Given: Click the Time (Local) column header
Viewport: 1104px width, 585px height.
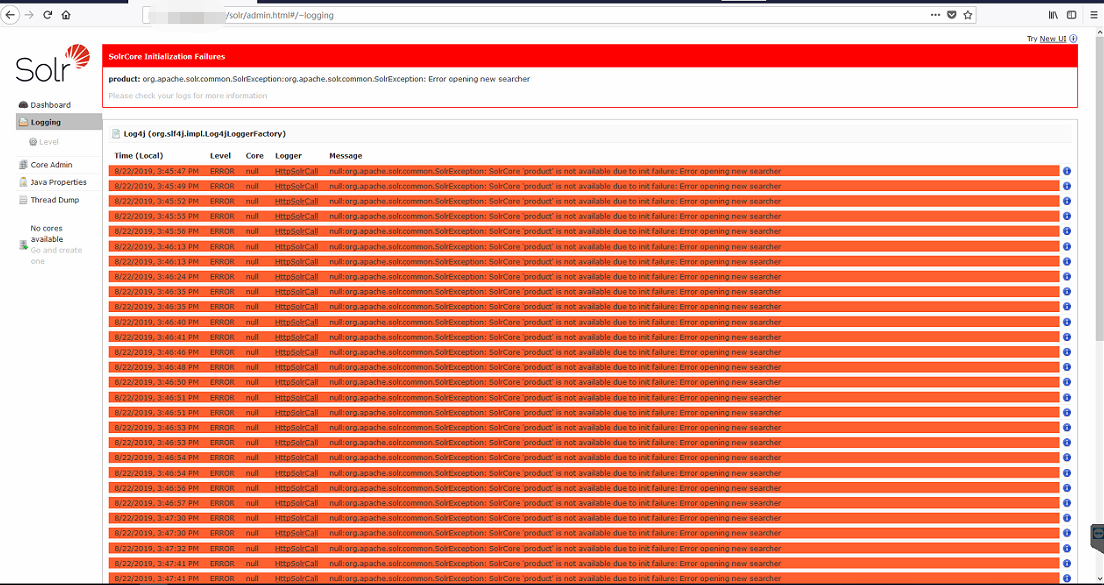Looking at the screenshot, I should pyautogui.click(x=139, y=156).
